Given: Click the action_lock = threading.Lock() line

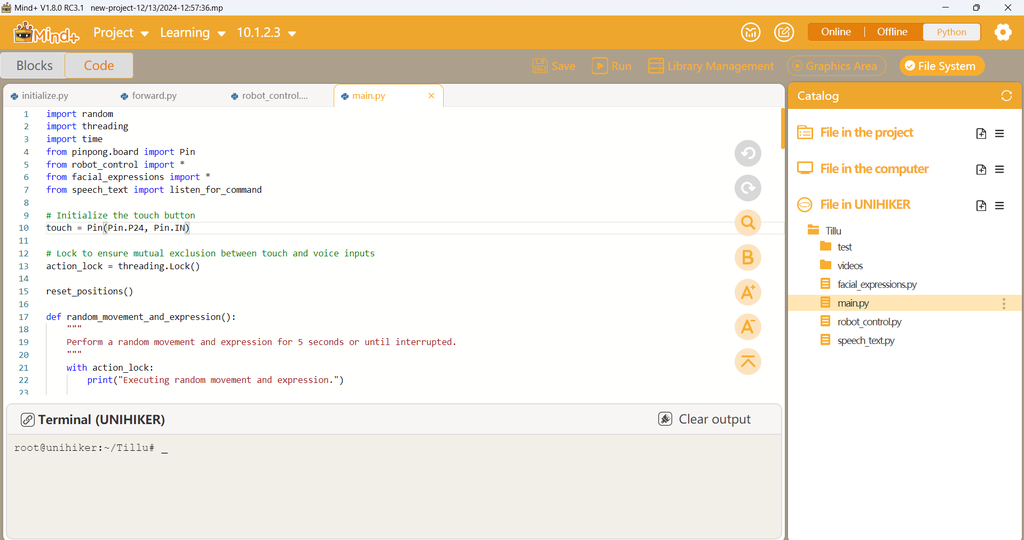Looking at the screenshot, I should click(123, 266).
